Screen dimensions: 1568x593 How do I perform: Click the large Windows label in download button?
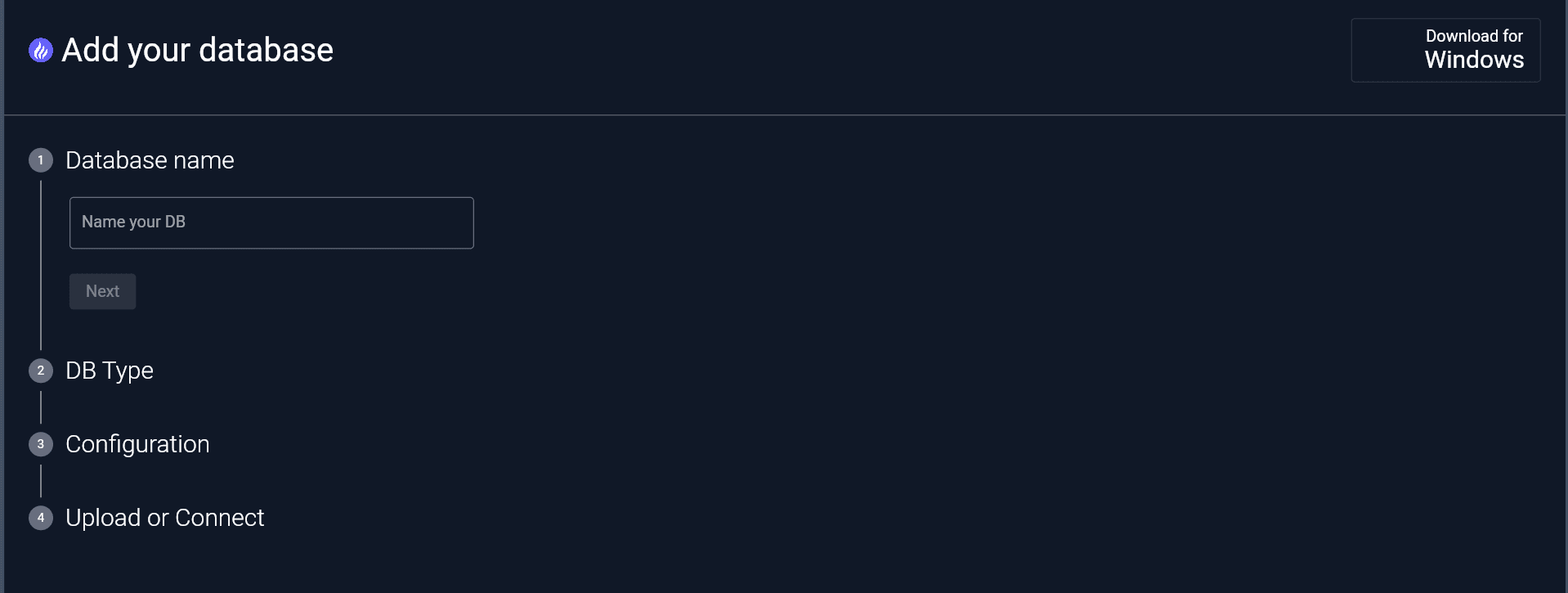(x=1474, y=60)
